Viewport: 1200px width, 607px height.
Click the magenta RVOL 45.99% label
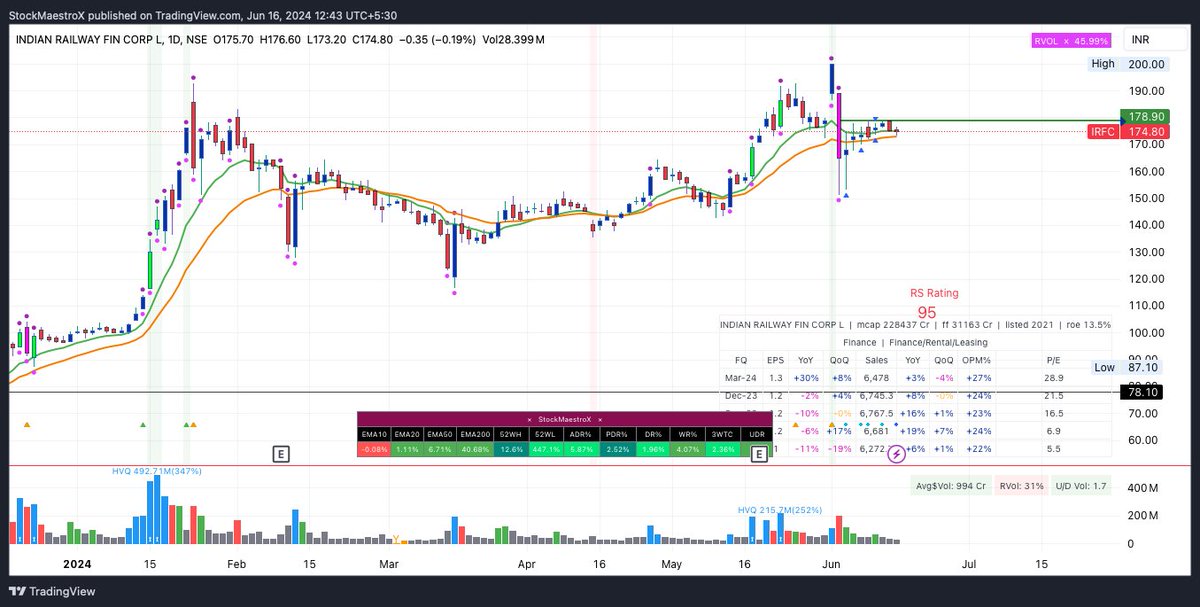click(1073, 40)
